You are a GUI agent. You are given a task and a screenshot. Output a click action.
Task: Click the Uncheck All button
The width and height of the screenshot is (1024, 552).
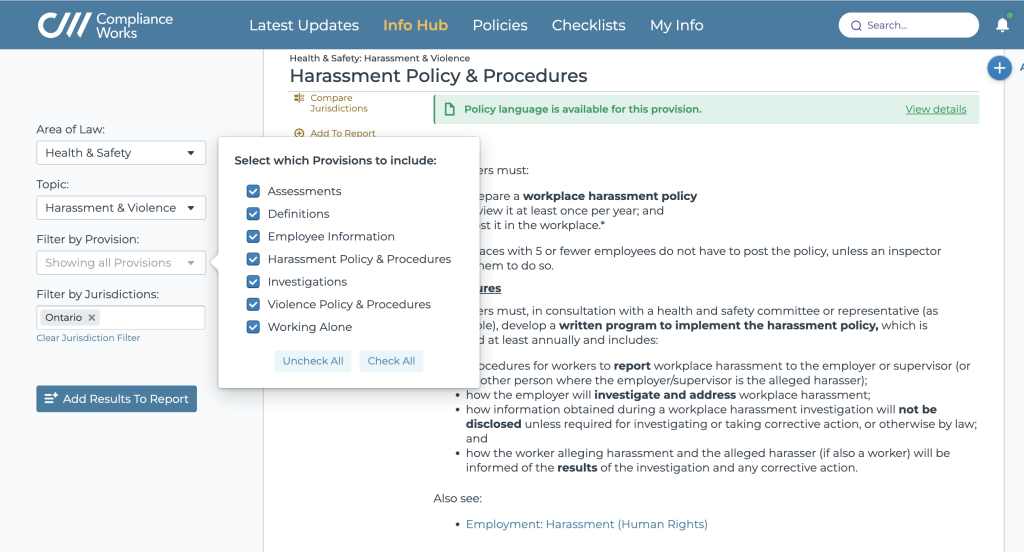pos(313,361)
